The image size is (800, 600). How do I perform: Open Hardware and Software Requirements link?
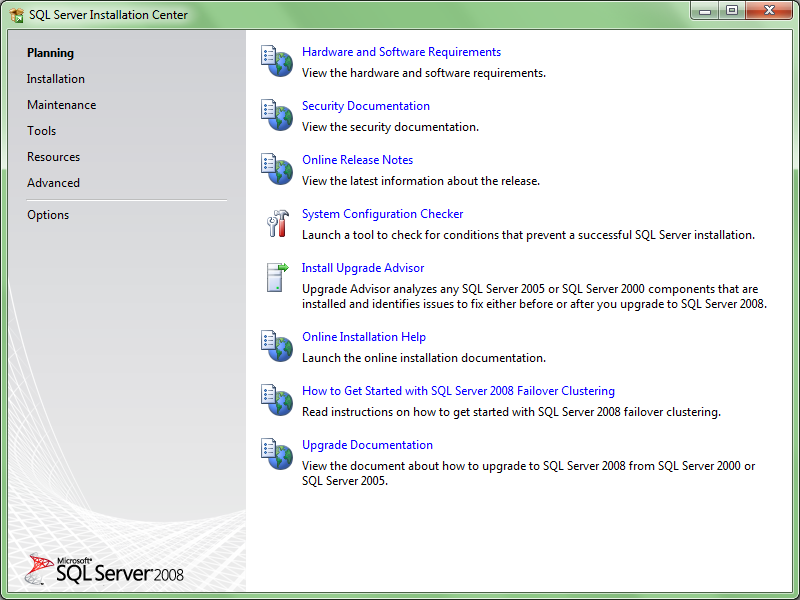pyautogui.click(x=401, y=51)
